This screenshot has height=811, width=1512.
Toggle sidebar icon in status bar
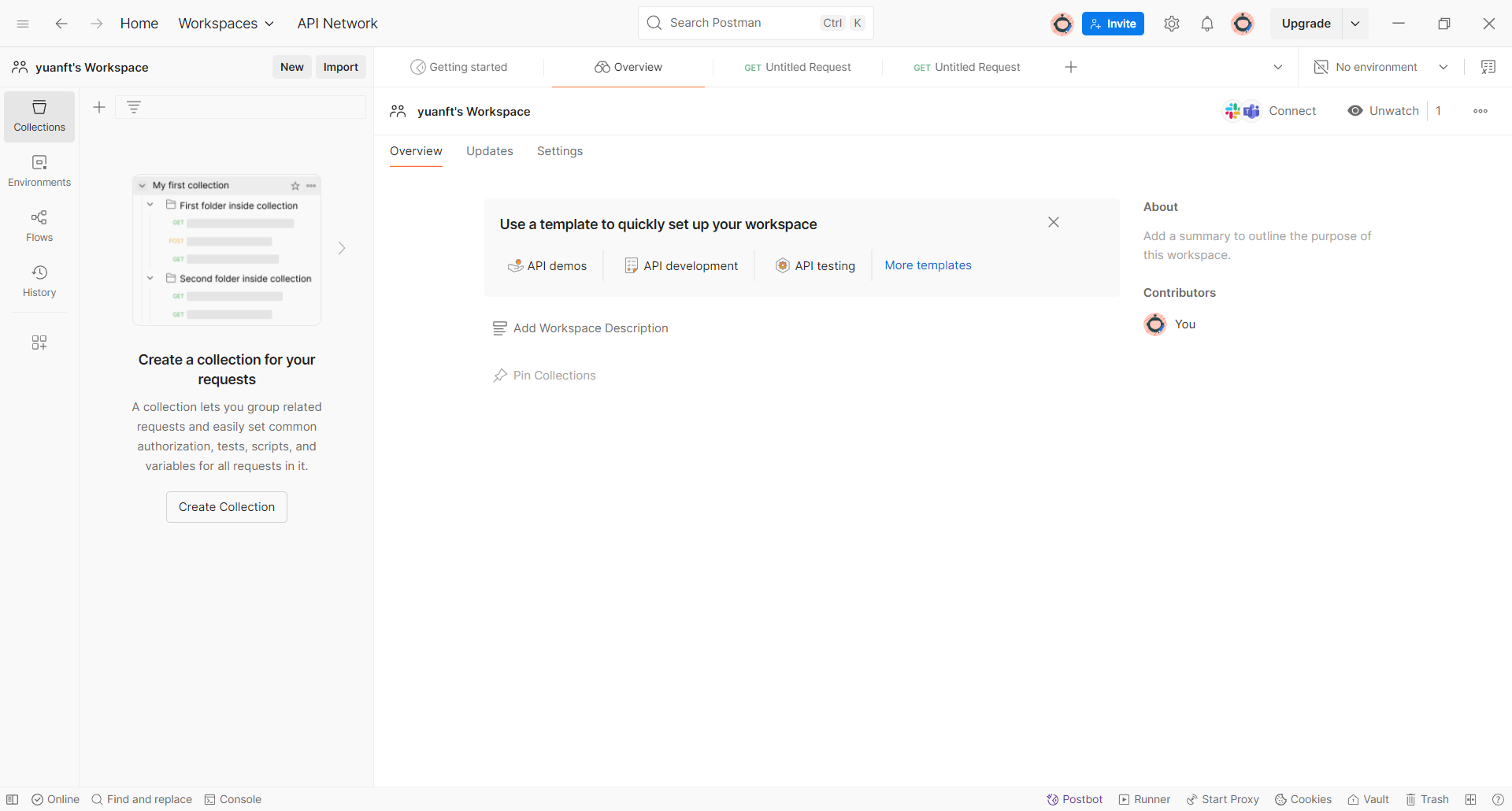click(13, 799)
